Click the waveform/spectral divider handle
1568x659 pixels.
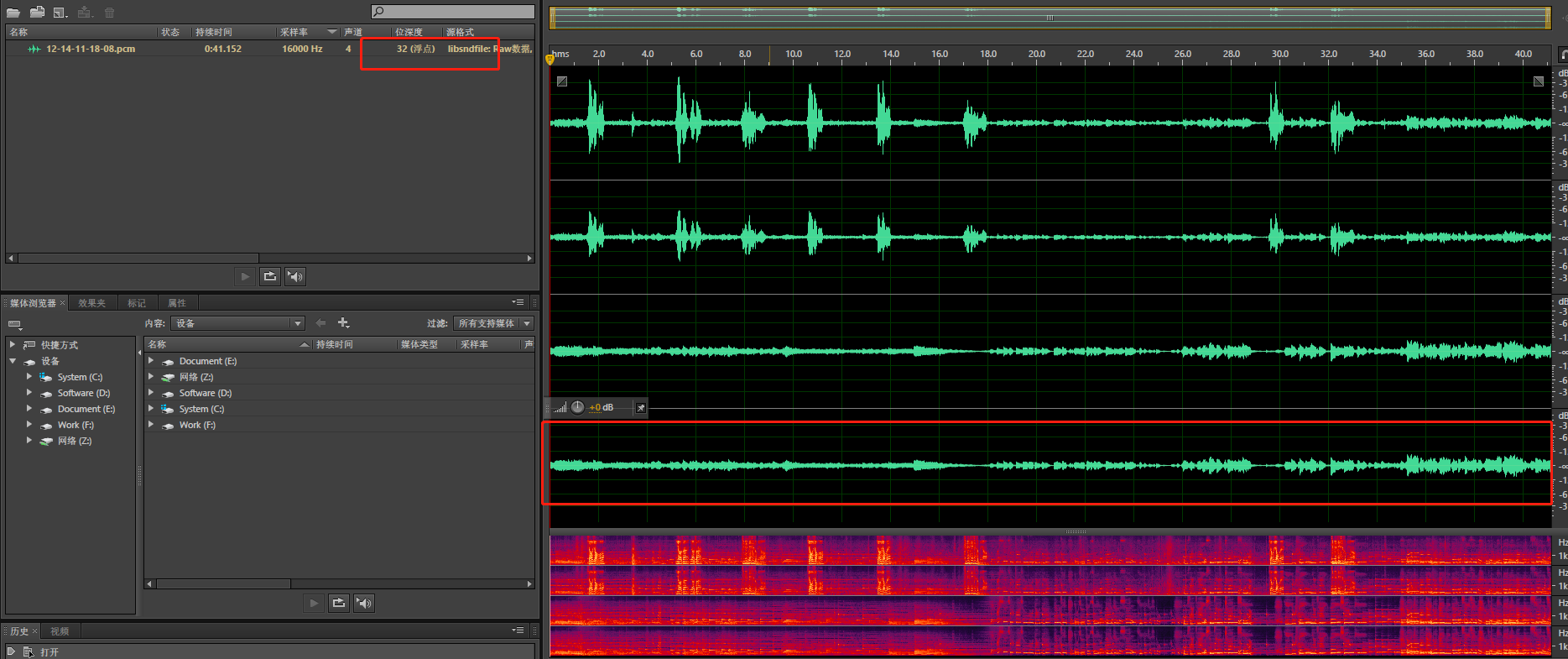coord(1076,531)
